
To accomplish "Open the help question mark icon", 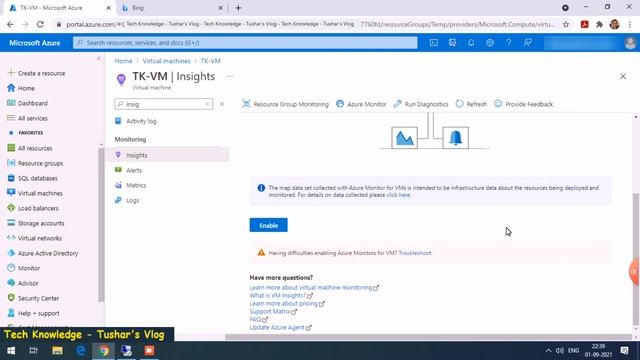I will [x=509, y=42].
